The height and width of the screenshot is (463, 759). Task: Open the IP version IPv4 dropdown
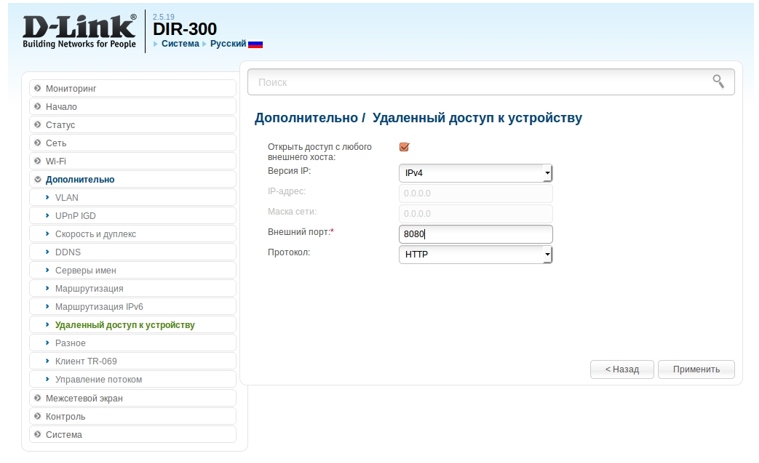475,173
